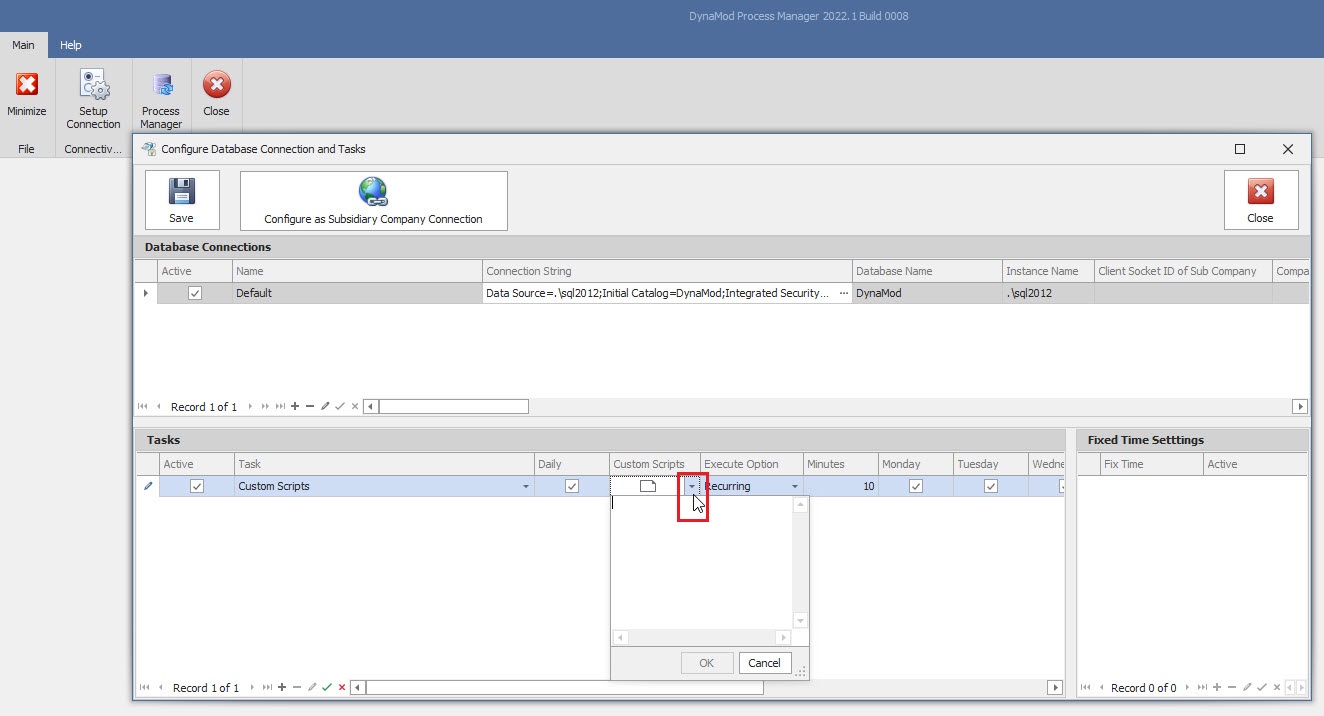Go to first record in Database Connections navigator
The width and height of the screenshot is (1324, 716).
click(143, 407)
